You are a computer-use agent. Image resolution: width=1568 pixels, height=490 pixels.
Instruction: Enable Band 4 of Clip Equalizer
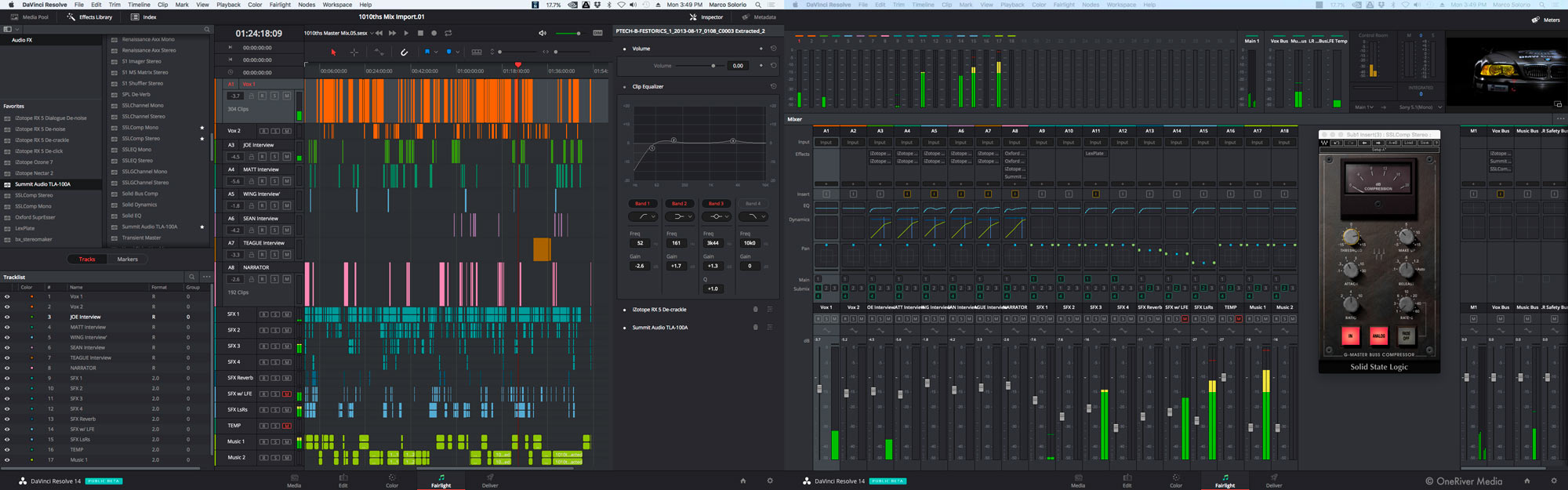click(x=753, y=204)
